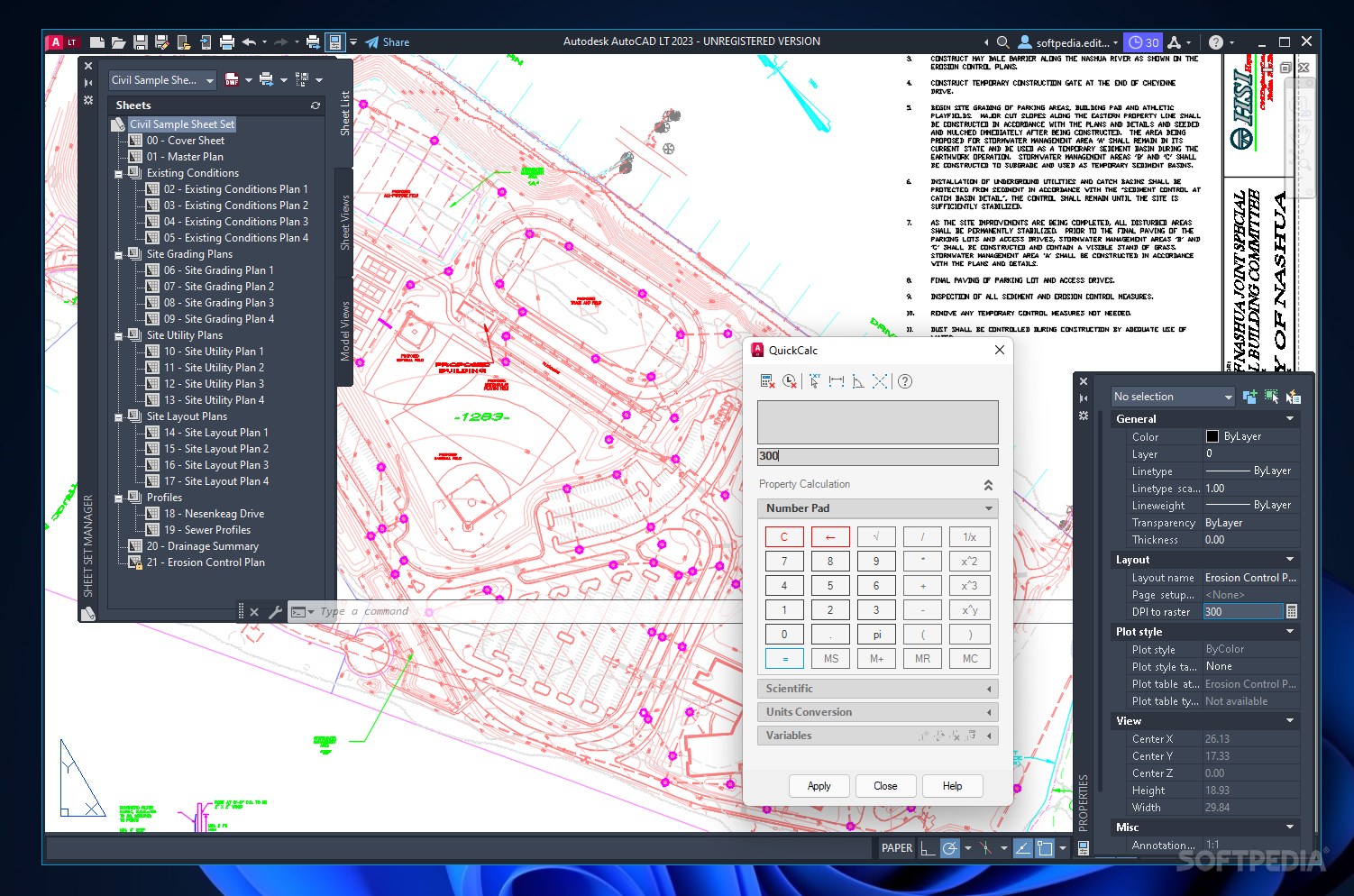Collapse the Site Layout Plans subset
1354x896 pixels.
point(119,417)
